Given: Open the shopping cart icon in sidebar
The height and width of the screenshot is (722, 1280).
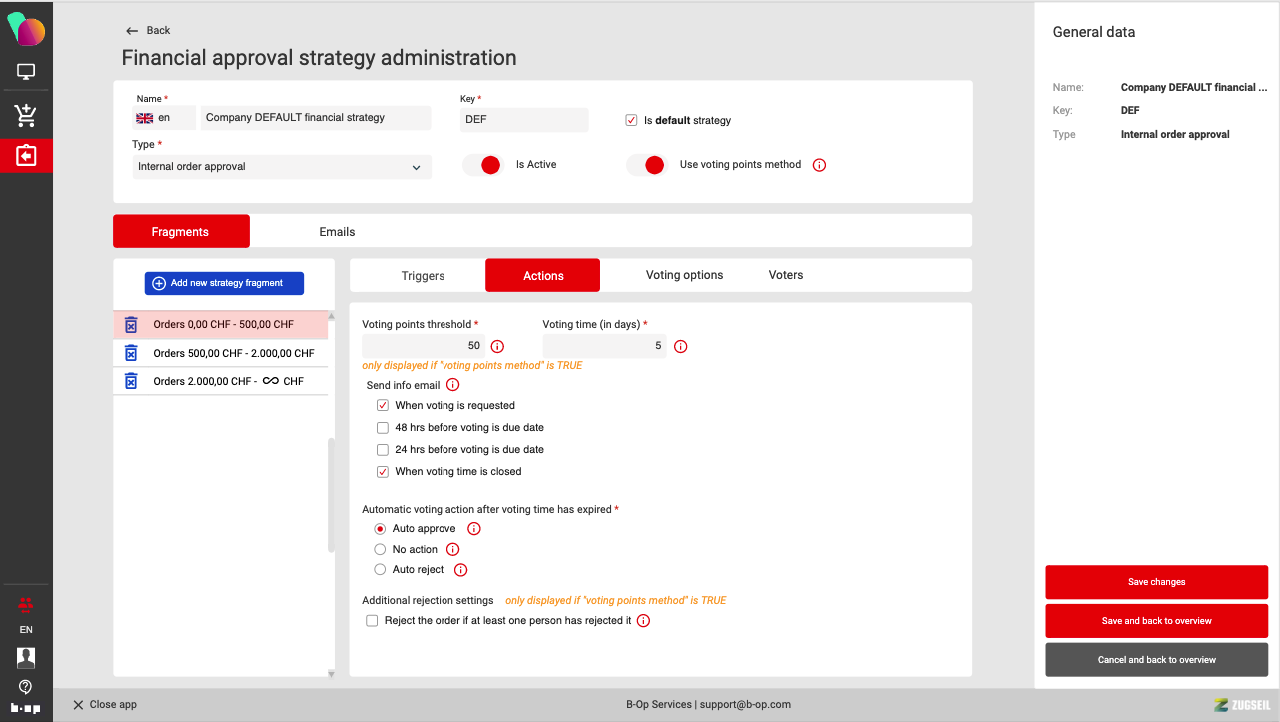Looking at the screenshot, I should pyautogui.click(x=26, y=115).
